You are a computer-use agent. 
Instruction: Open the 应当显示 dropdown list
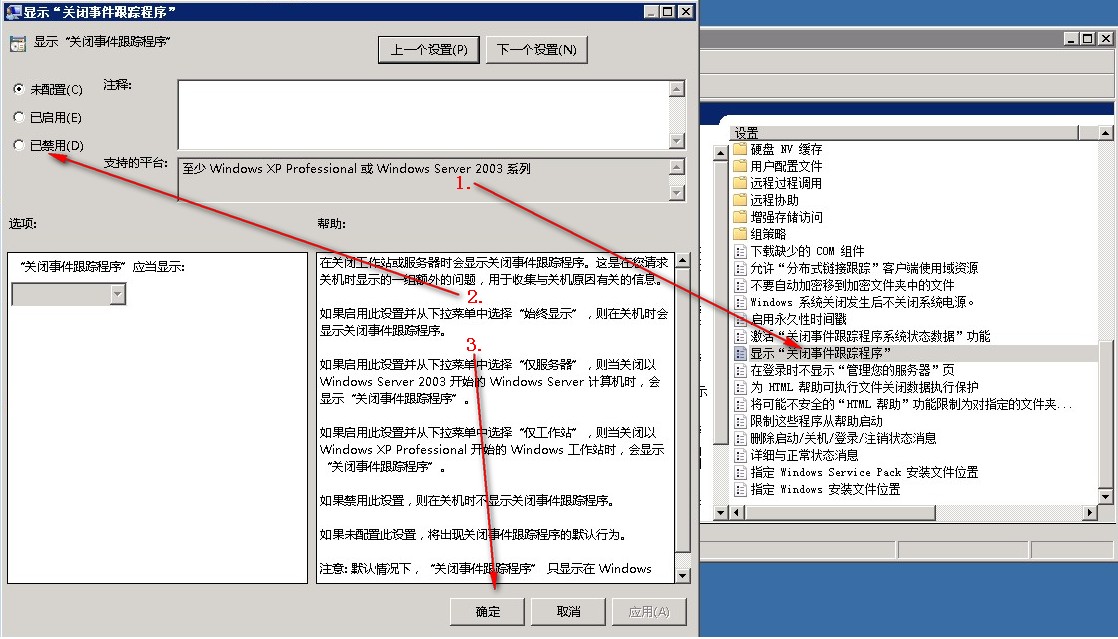tap(118, 294)
